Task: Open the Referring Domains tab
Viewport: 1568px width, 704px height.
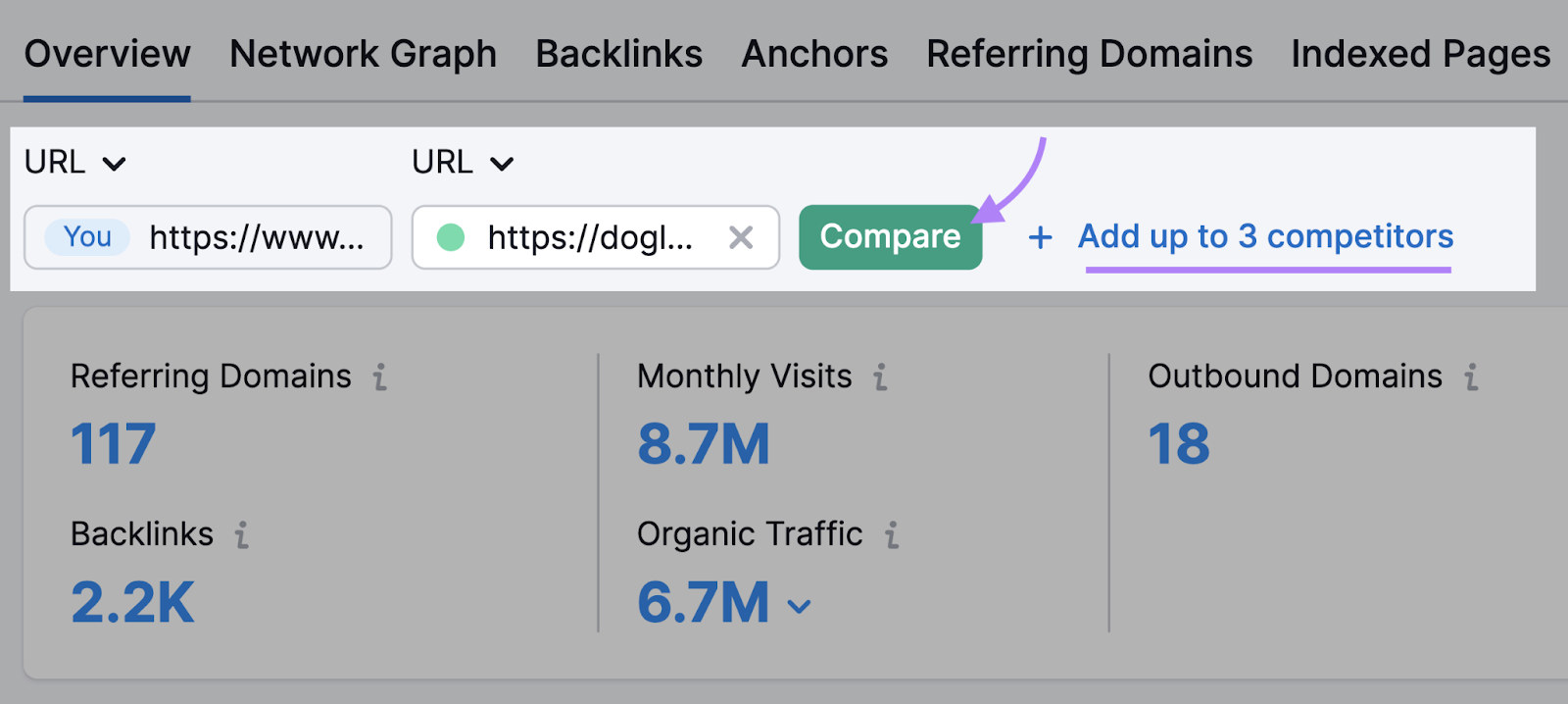Action: click(x=1089, y=54)
